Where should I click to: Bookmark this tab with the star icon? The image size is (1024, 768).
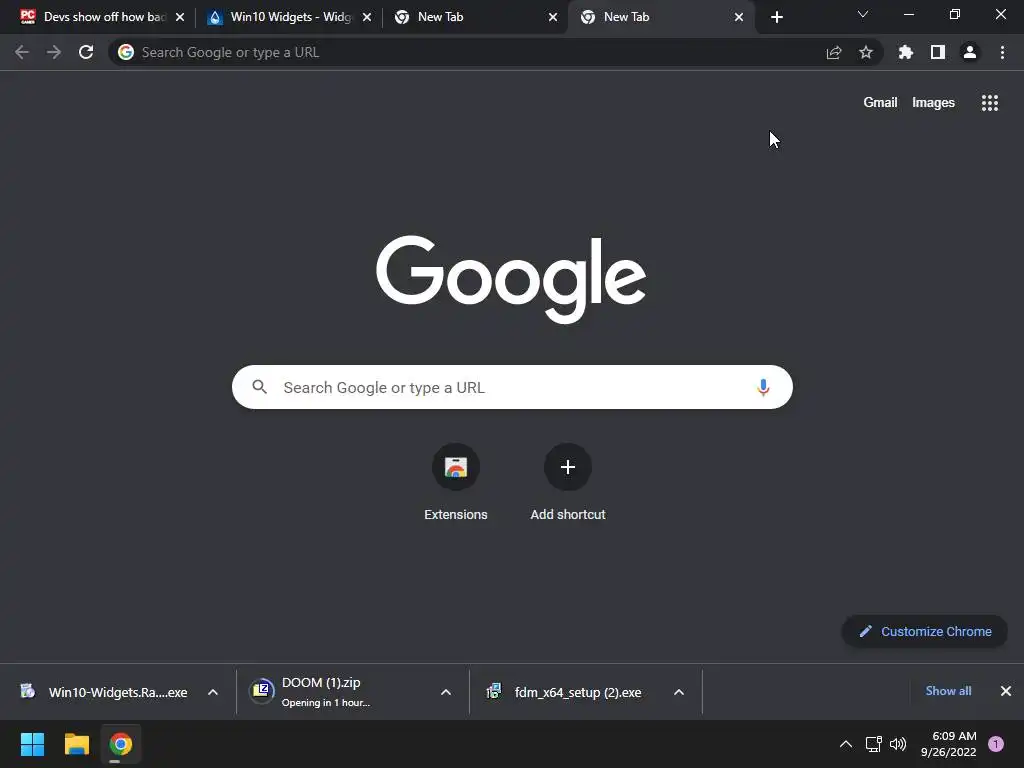tap(866, 52)
